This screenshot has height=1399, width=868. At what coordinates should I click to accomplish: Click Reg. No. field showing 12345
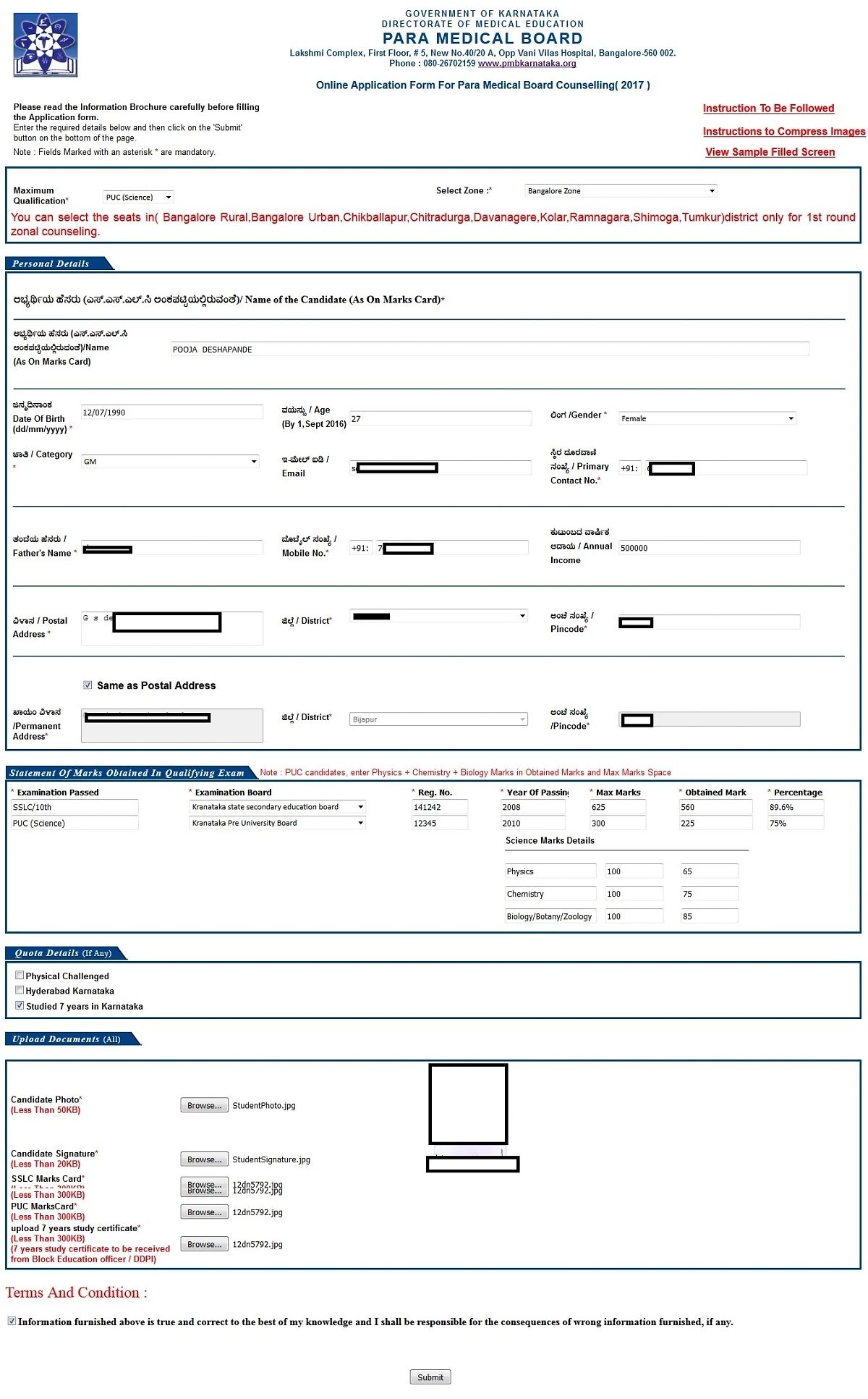440,823
